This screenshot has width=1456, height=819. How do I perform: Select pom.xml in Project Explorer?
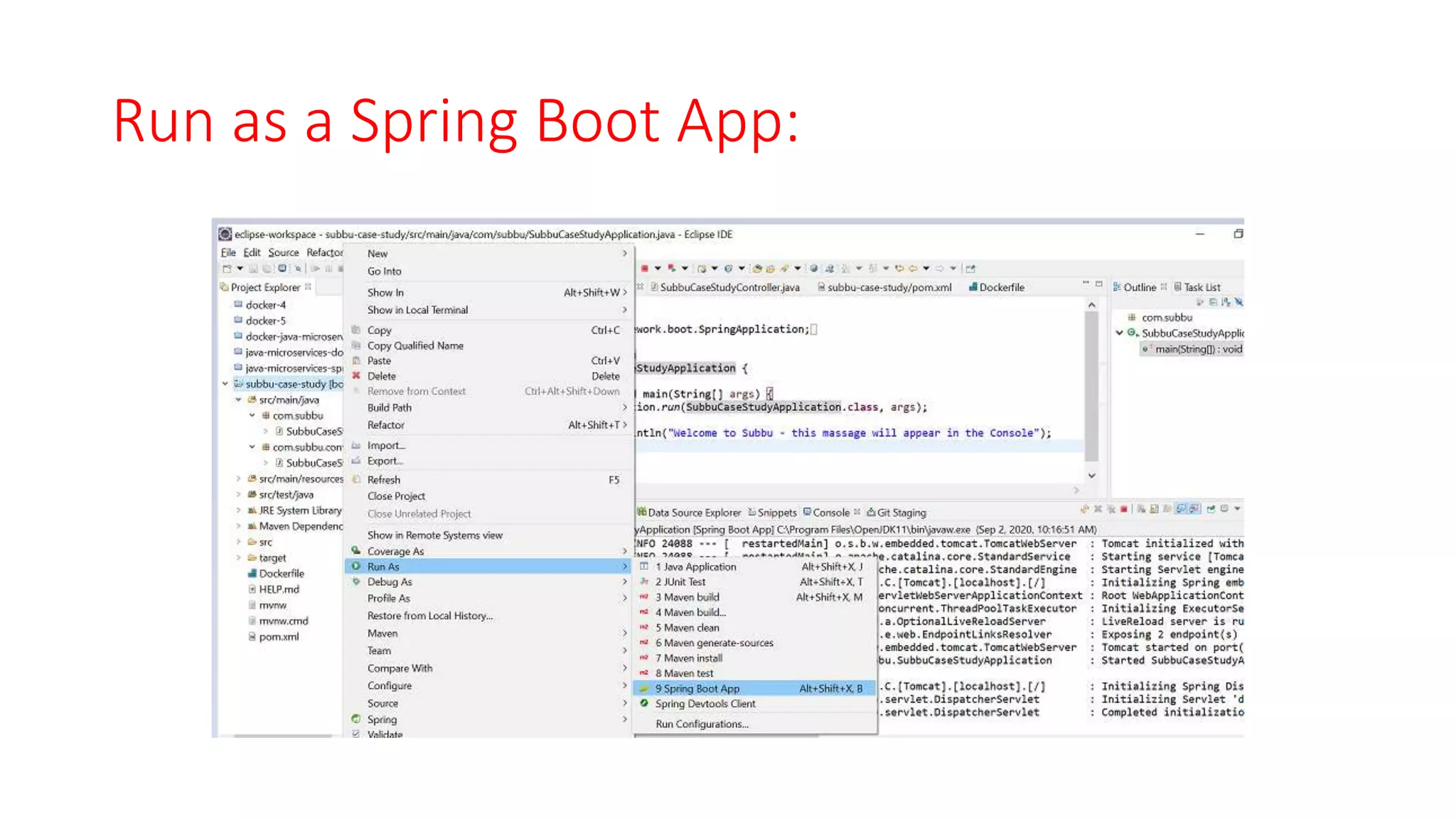273,637
